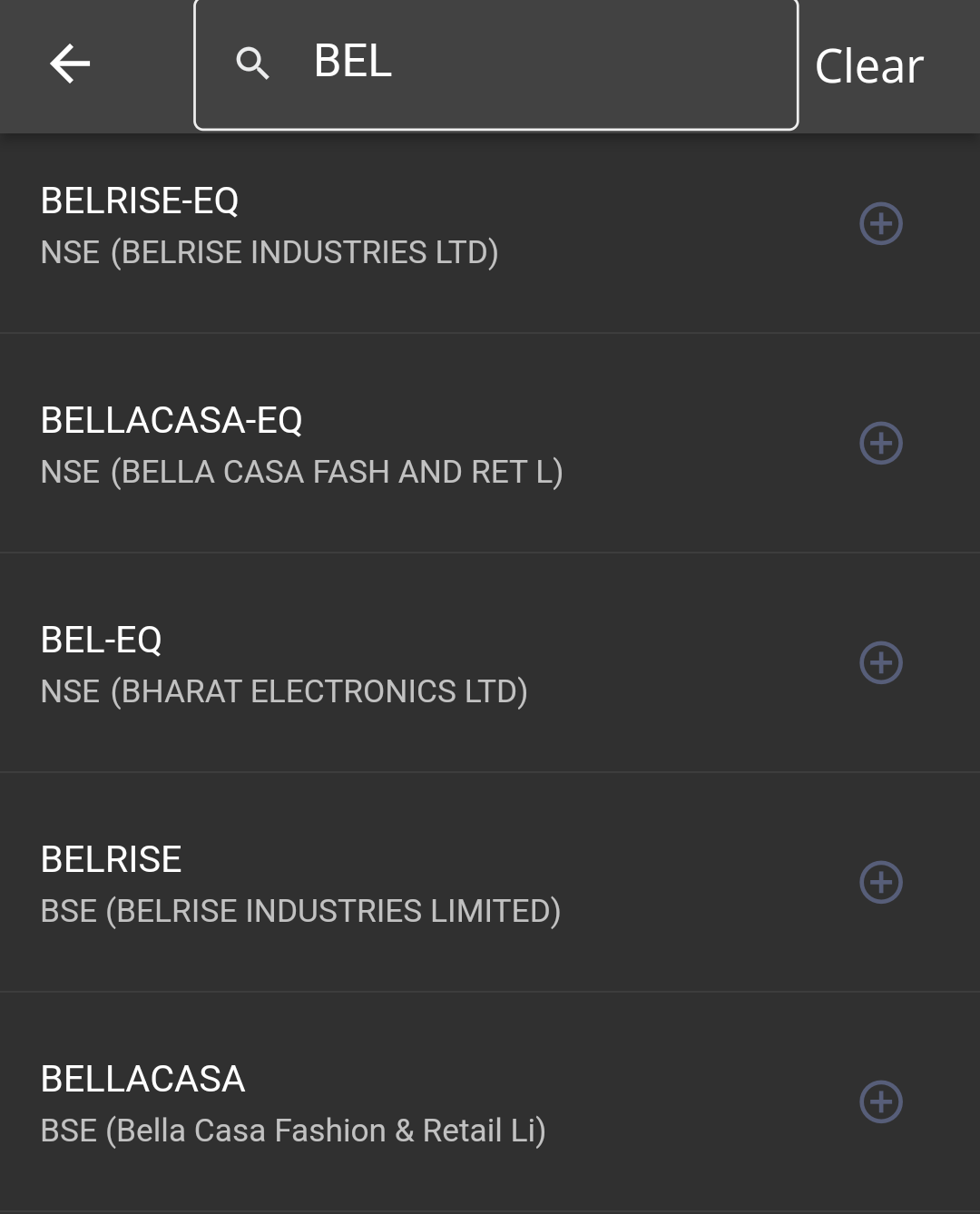The width and height of the screenshot is (980, 1214).
Task: Select BELLACASA BSE symbol title
Action: 142,1079
